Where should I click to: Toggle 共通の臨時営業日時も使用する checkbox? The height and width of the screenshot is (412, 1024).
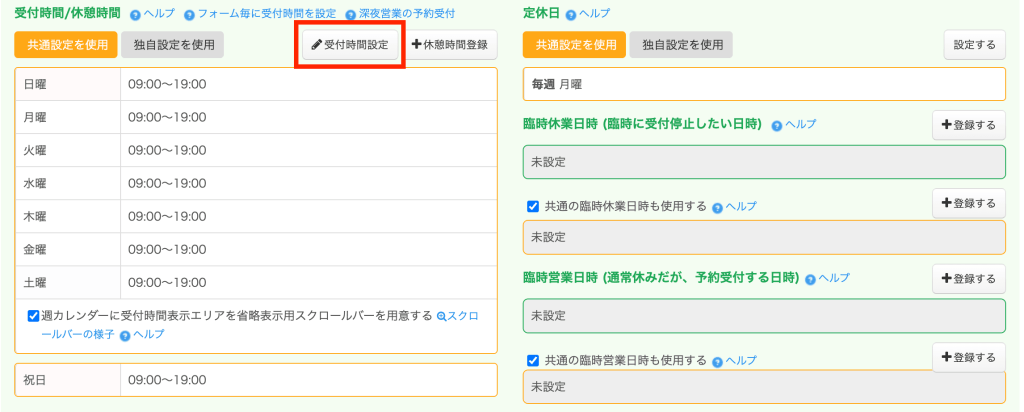tap(533, 361)
